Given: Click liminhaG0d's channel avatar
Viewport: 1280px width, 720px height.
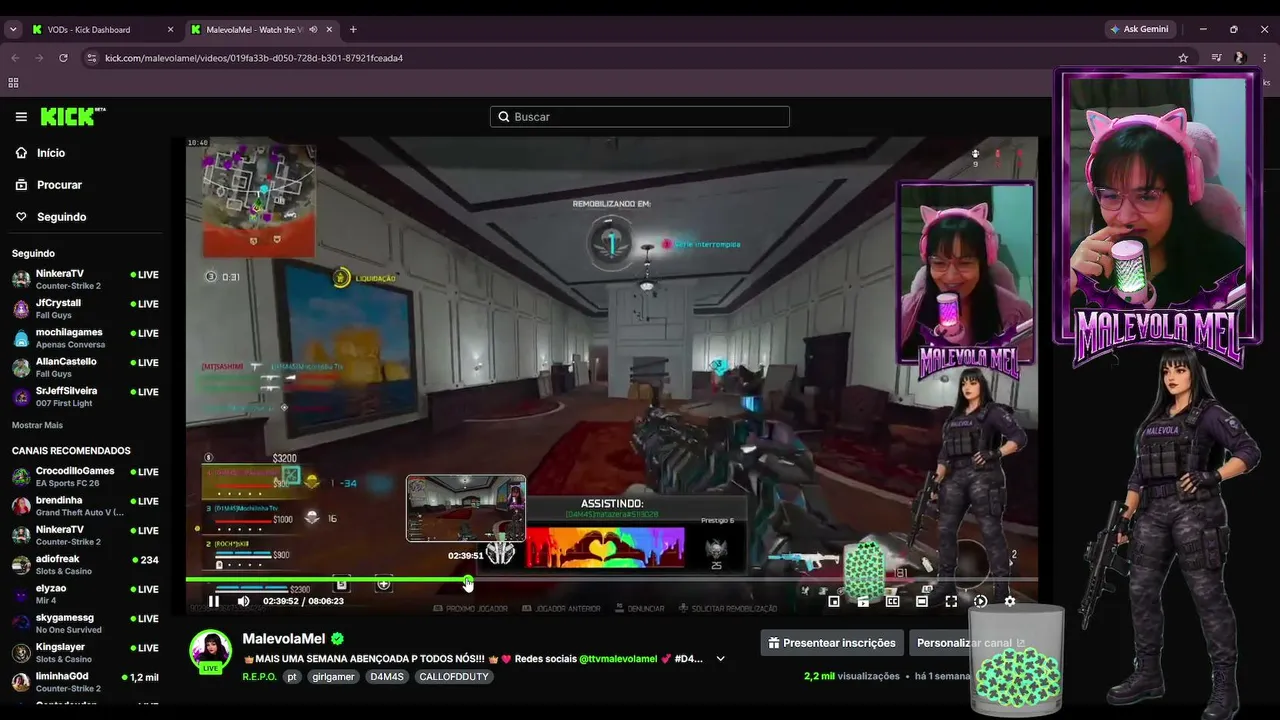Looking at the screenshot, I should click(x=21, y=682).
